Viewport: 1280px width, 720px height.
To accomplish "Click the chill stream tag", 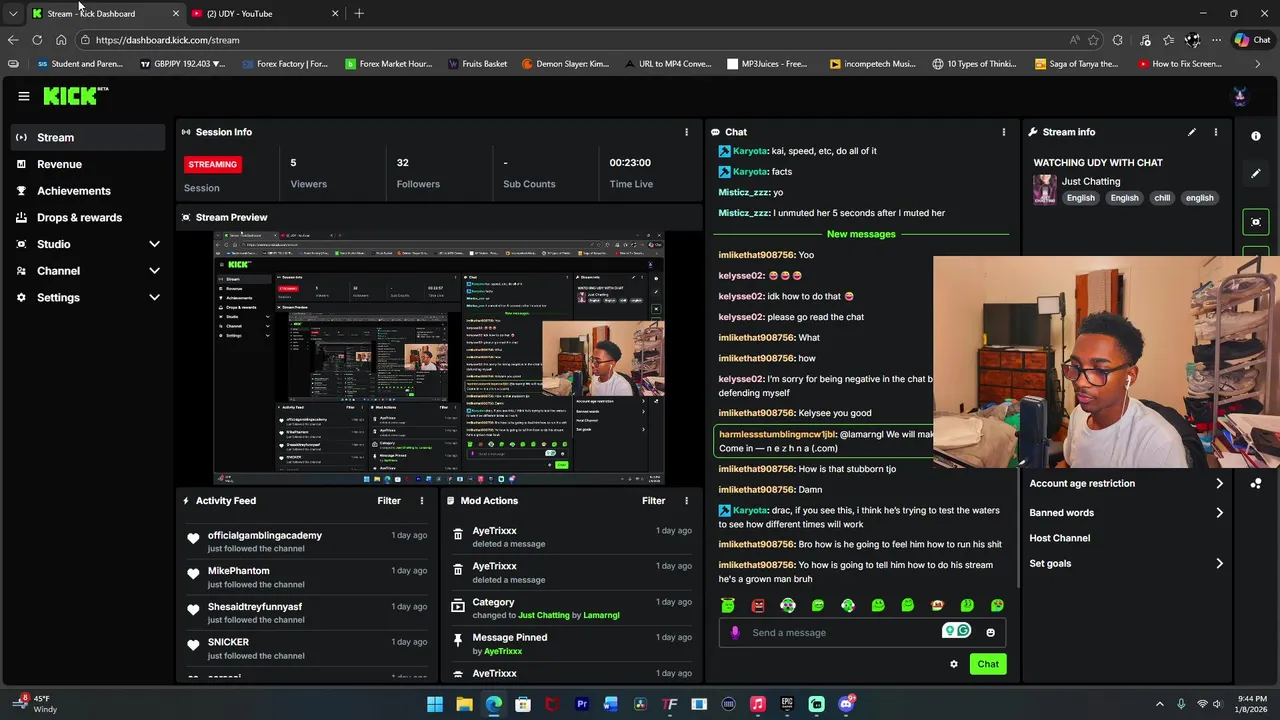I will point(1162,198).
